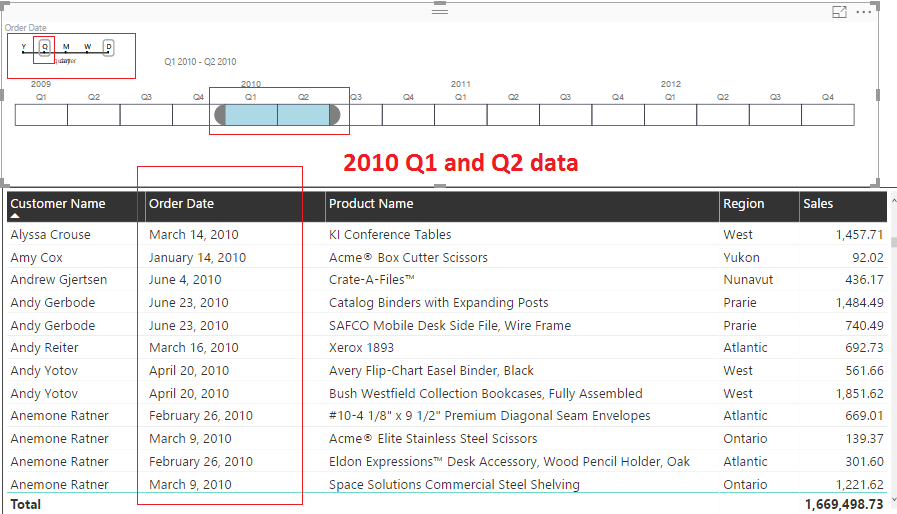
Task: Sort table by Region column header
Action: pos(743,204)
